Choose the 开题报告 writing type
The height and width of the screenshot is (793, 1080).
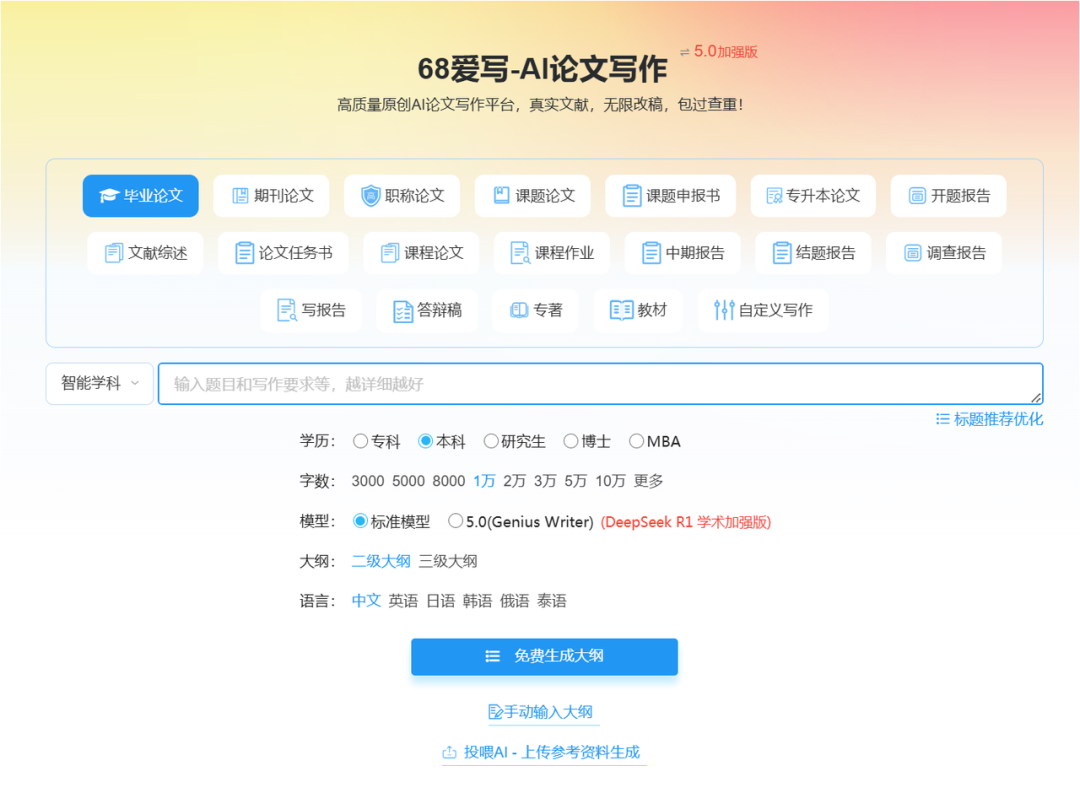(x=948, y=196)
